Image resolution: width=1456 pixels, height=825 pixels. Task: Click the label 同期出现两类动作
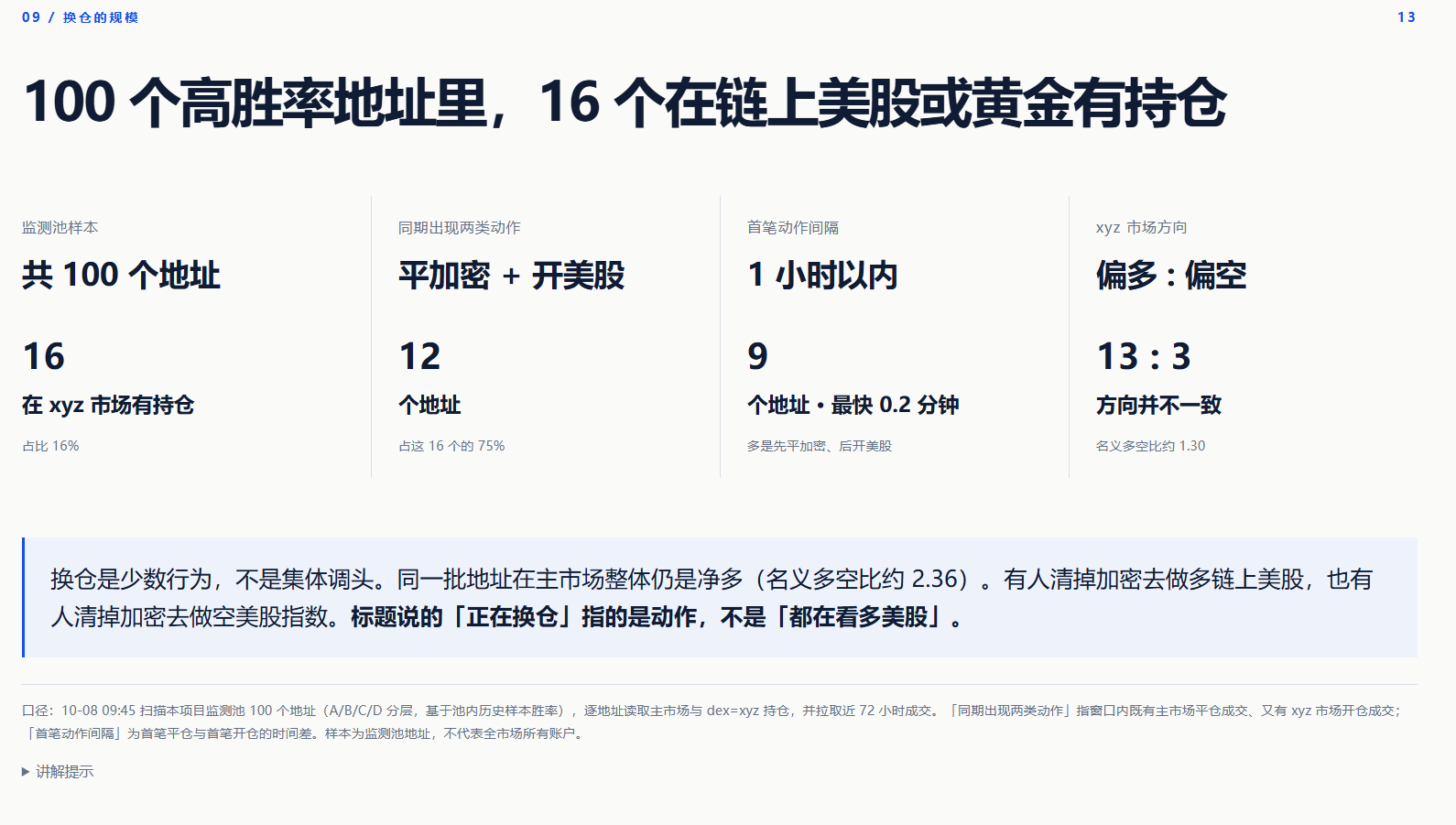pos(459,227)
